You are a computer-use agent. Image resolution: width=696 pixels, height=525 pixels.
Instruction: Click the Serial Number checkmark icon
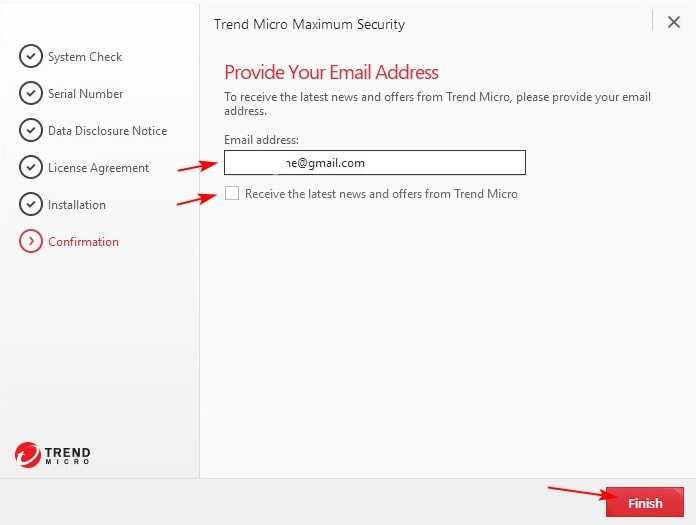pyautogui.click(x=31, y=93)
